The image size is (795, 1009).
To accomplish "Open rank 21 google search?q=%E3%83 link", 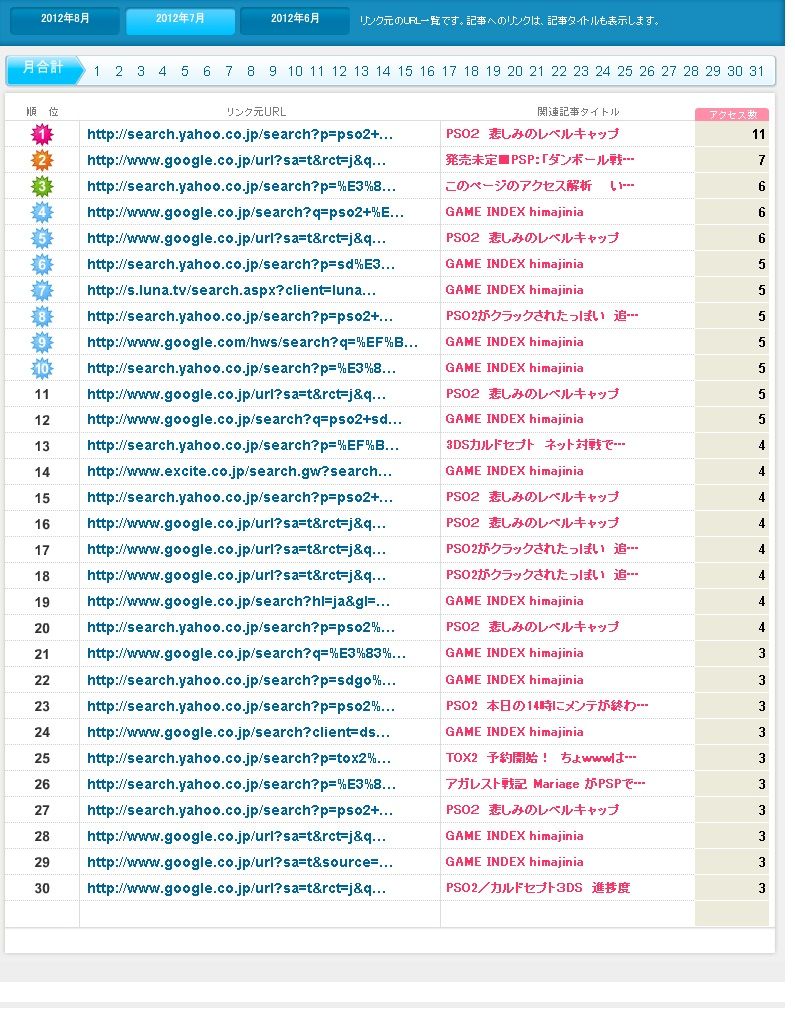I will pyautogui.click(x=247, y=654).
